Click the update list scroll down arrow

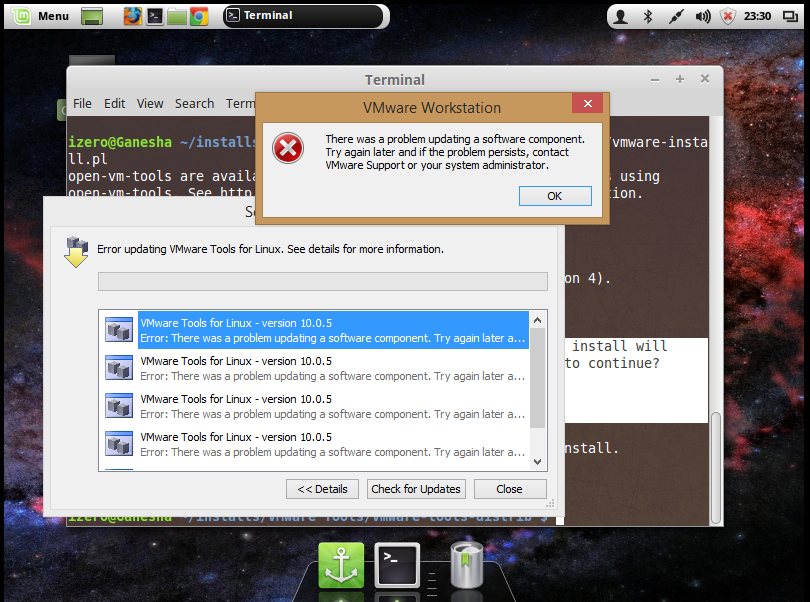click(x=537, y=461)
